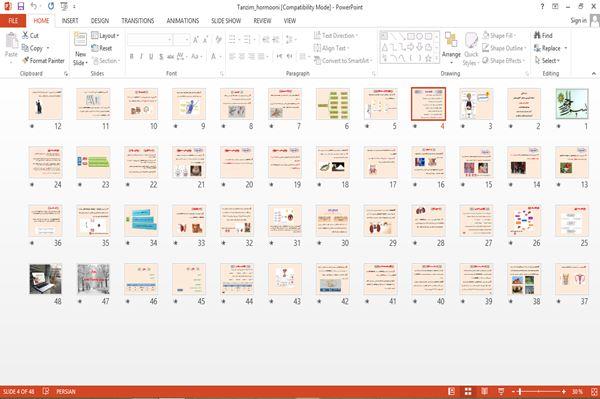Image resolution: width=600 pixels, height=399 pixels.
Task: Select slide 48 thumbnail with laptop photo
Action: 46,279
